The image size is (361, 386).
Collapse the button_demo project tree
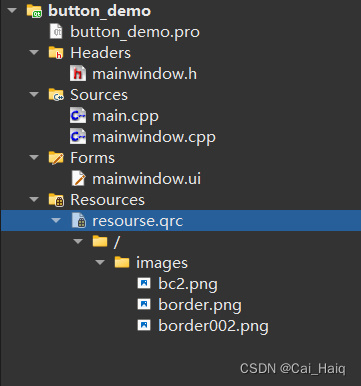(12, 10)
